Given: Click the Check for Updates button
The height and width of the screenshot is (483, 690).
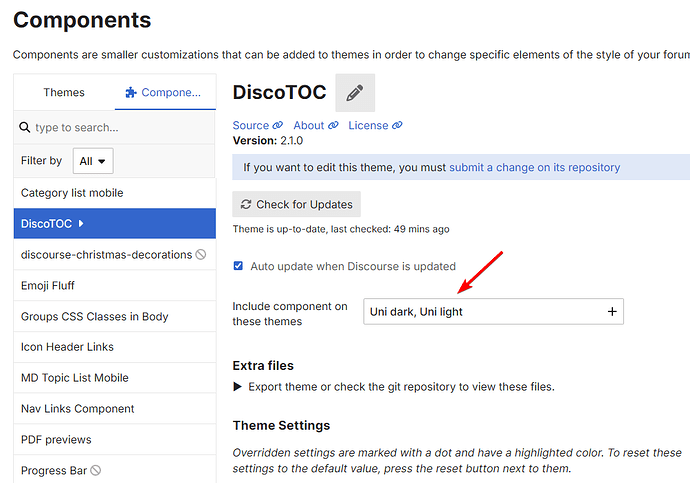Looking at the screenshot, I should coord(297,204).
